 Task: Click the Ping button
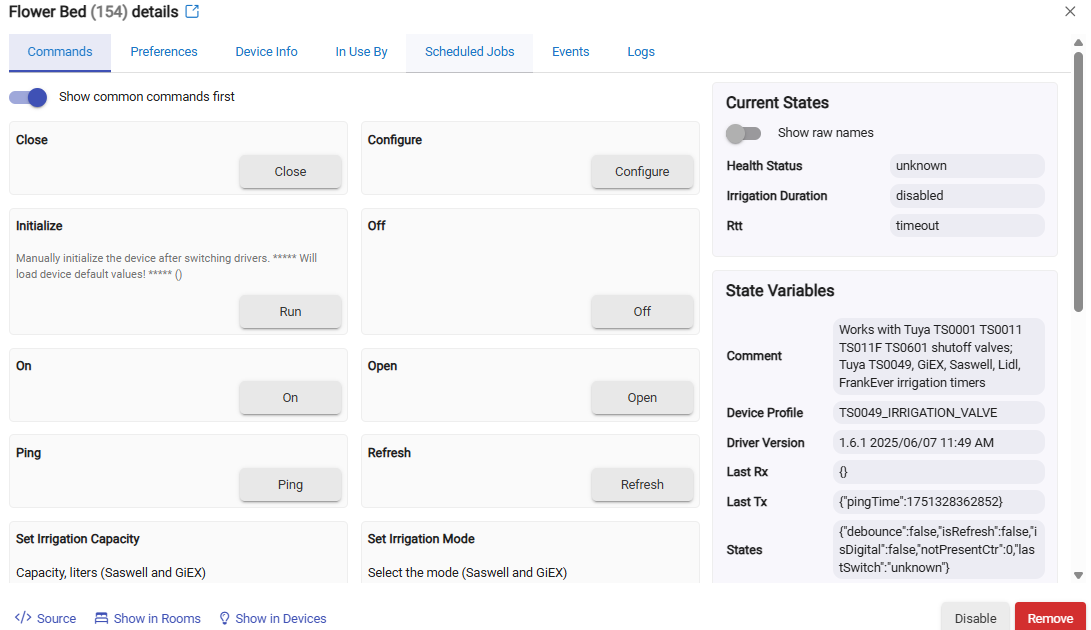[x=290, y=484]
